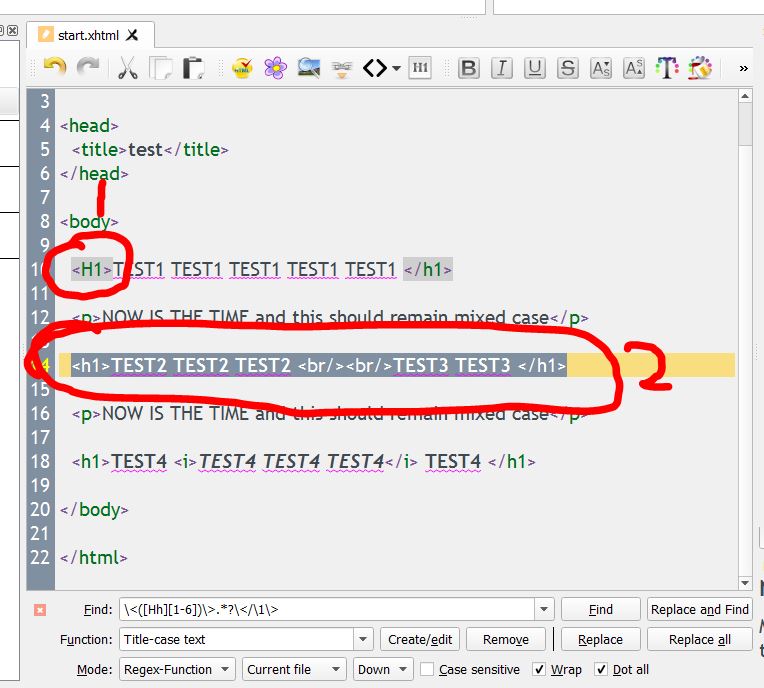Click the Remove function button
764x688 pixels.
click(505, 639)
